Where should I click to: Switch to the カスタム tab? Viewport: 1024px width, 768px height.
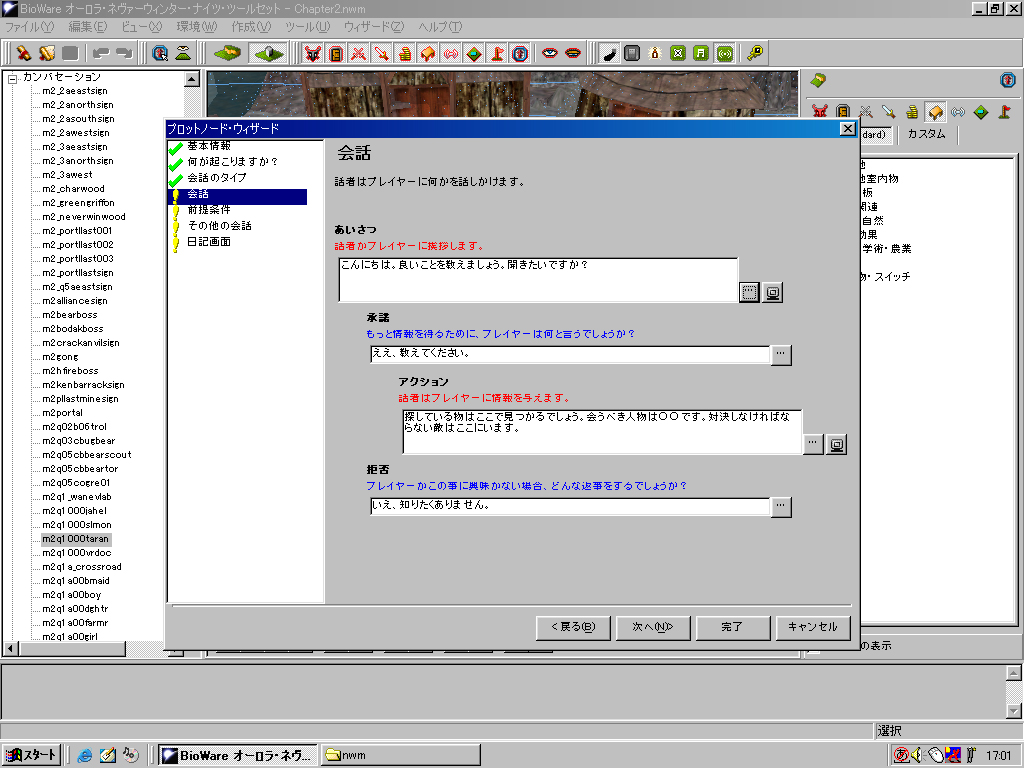[926, 134]
